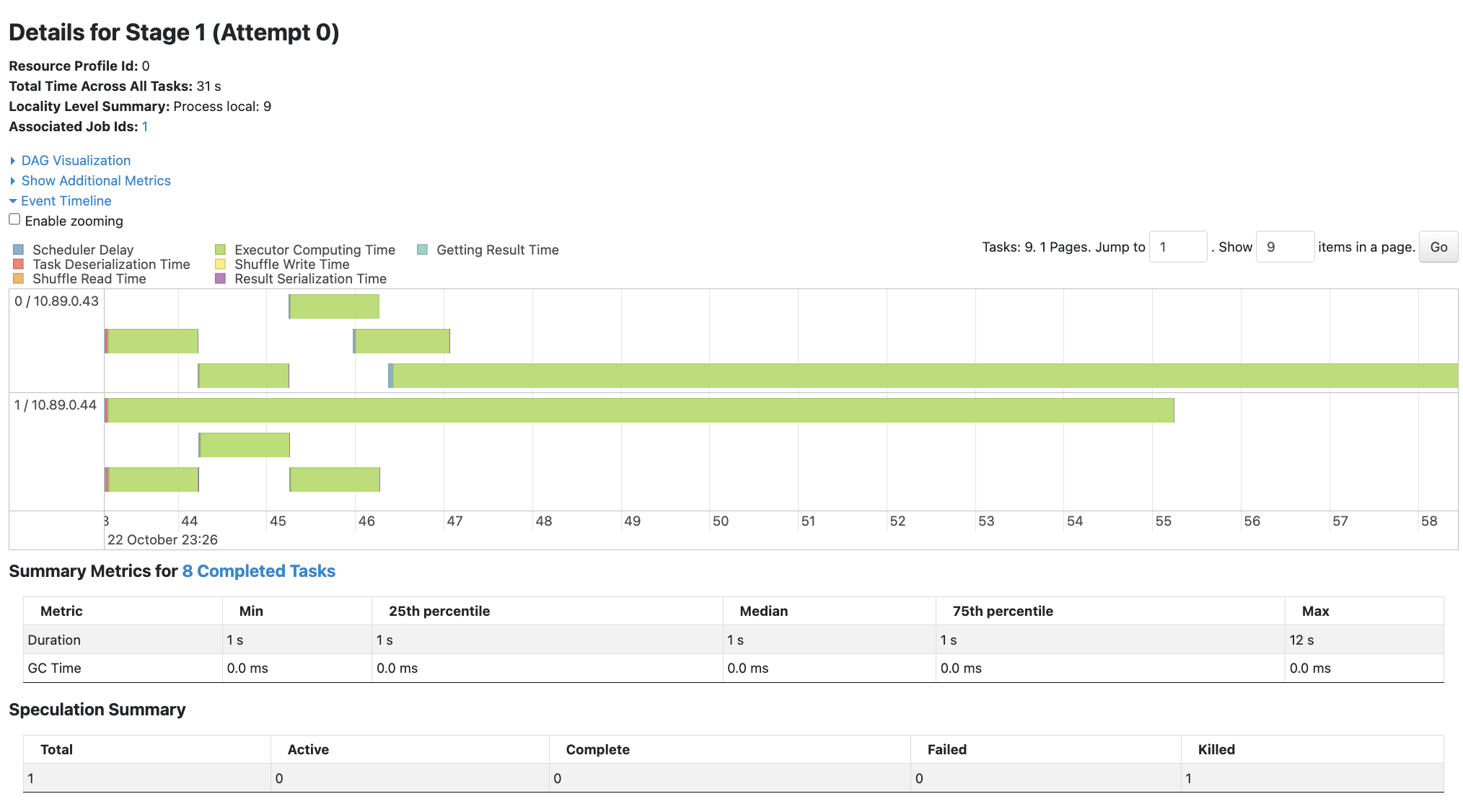Expand the DAG Visualization section

pos(76,161)
